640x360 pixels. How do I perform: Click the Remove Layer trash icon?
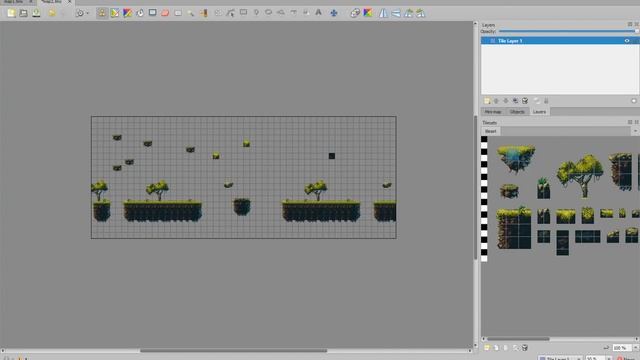tap(525, 101)
